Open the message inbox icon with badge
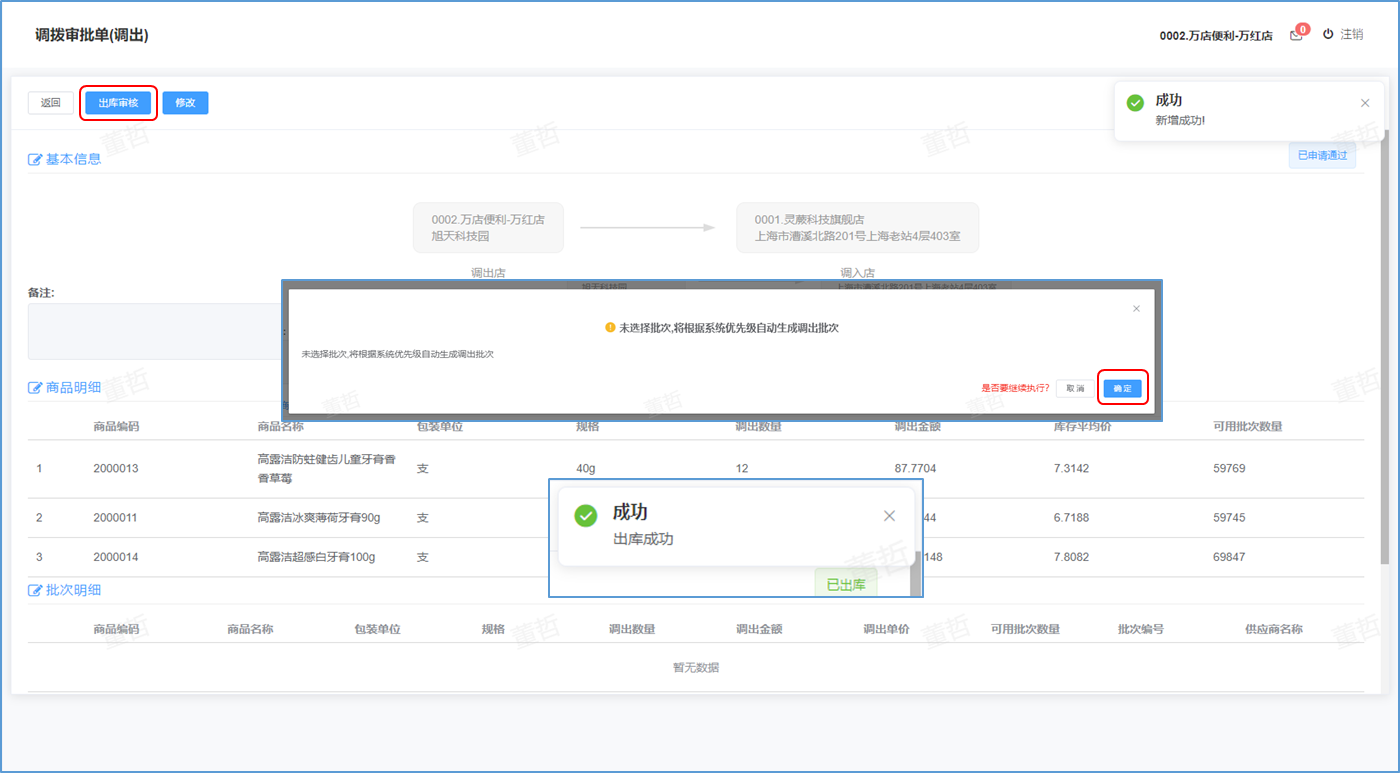Viewport: 1400px width, 773px height. pyautogui.click(x=1296, y=35)
